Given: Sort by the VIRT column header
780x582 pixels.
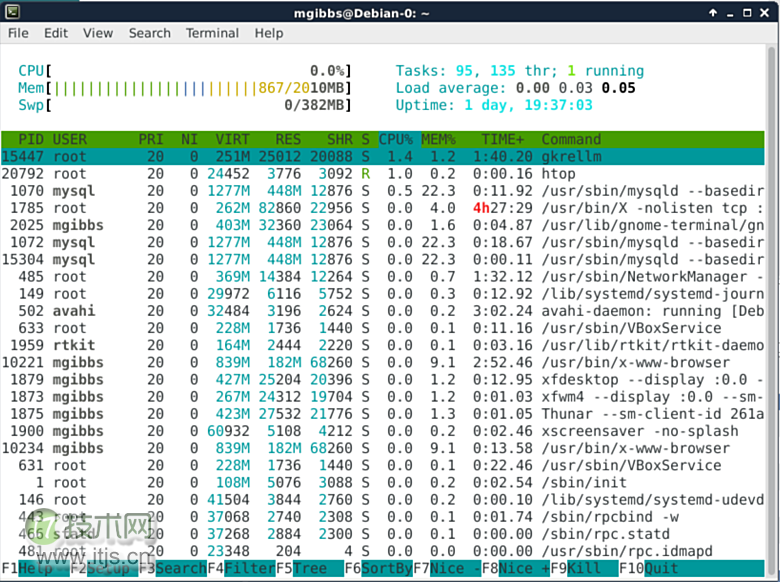Looking at the screenshot, I should [x=232, y=139].
